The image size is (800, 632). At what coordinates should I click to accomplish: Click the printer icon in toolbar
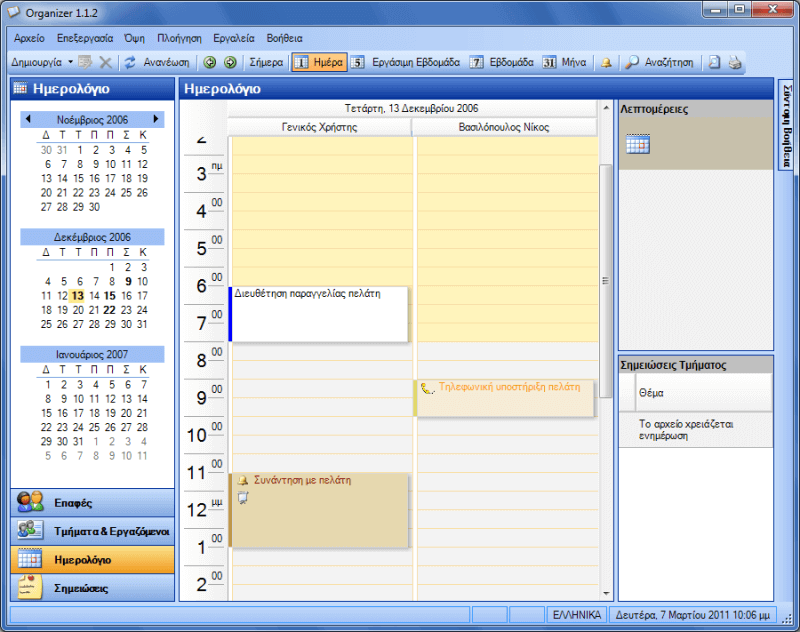click(735, 62)
